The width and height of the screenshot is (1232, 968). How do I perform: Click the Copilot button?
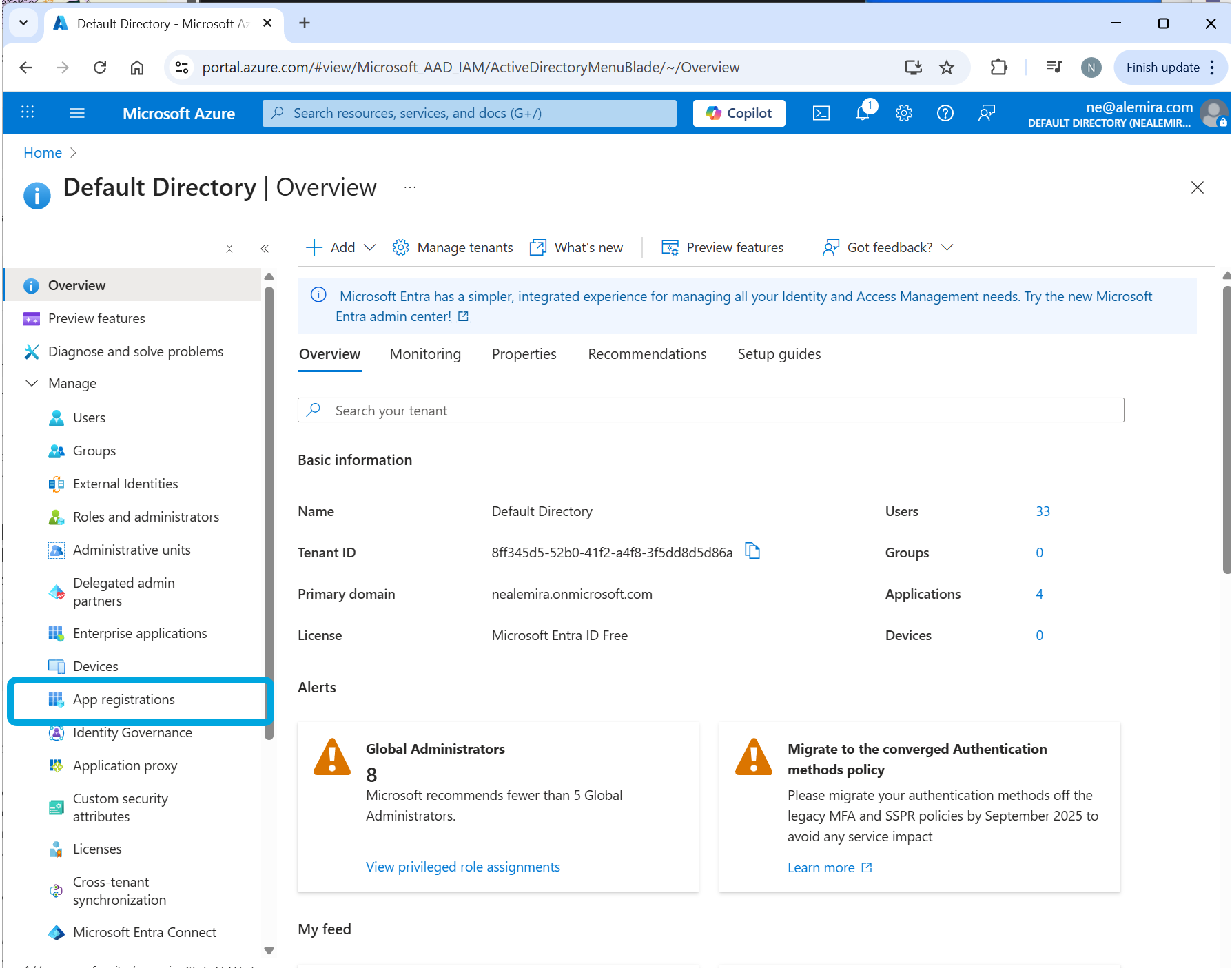pos(739,113)
